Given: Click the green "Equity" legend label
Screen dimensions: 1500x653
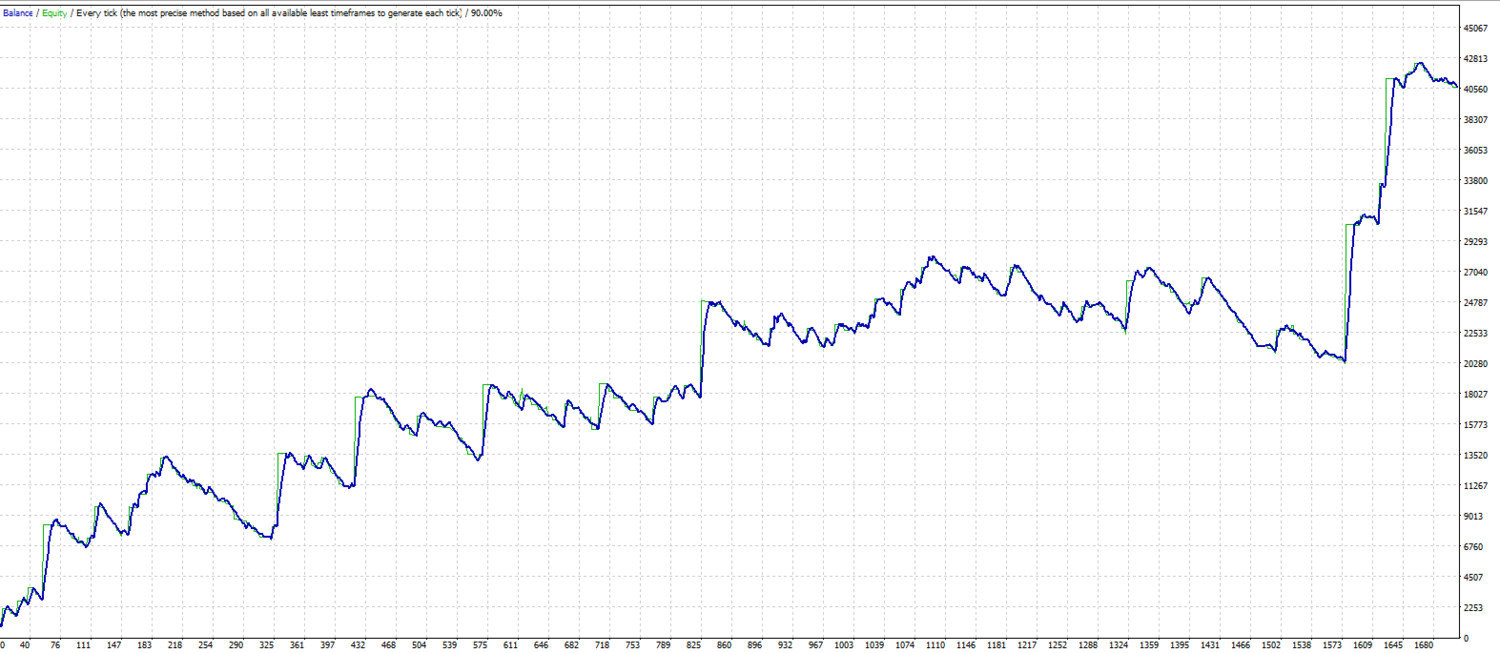Looking at the screenshot, I should pyautogui.click(x=53, y=13).
